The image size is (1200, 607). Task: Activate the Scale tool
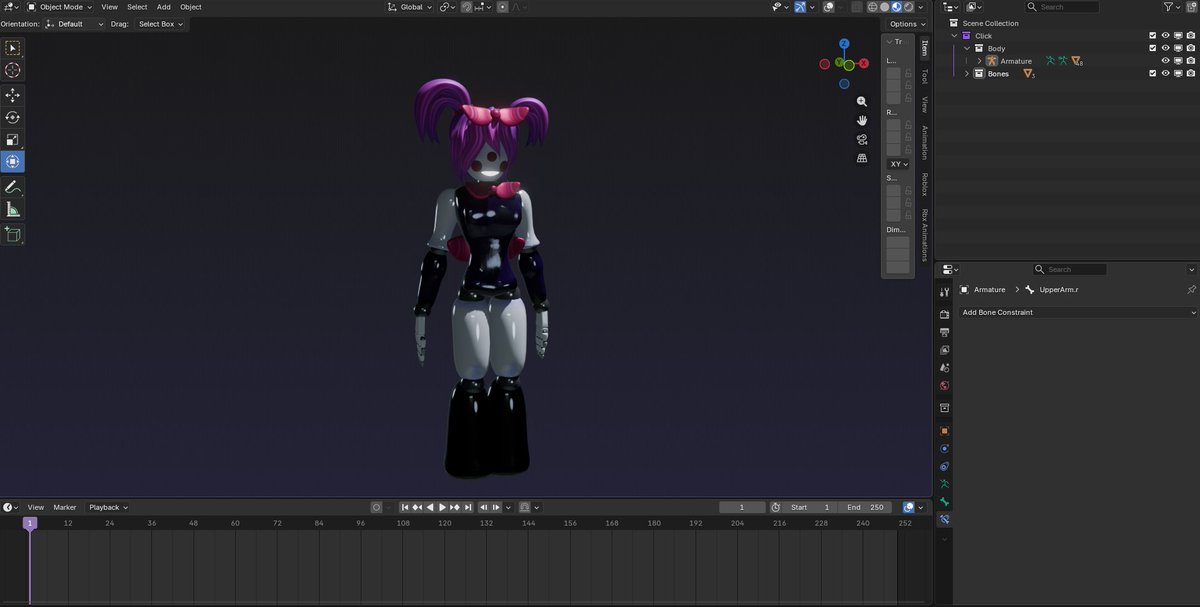pyautogui.click(x=12, y=140)
